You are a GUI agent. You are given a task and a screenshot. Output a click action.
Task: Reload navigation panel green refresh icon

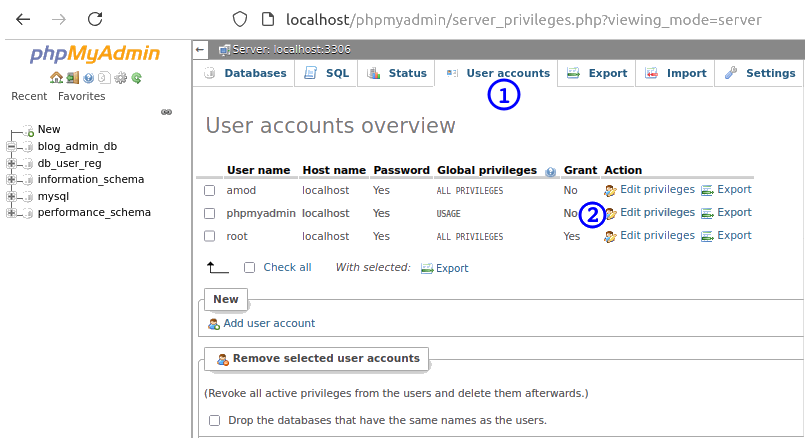coord(136,78)
